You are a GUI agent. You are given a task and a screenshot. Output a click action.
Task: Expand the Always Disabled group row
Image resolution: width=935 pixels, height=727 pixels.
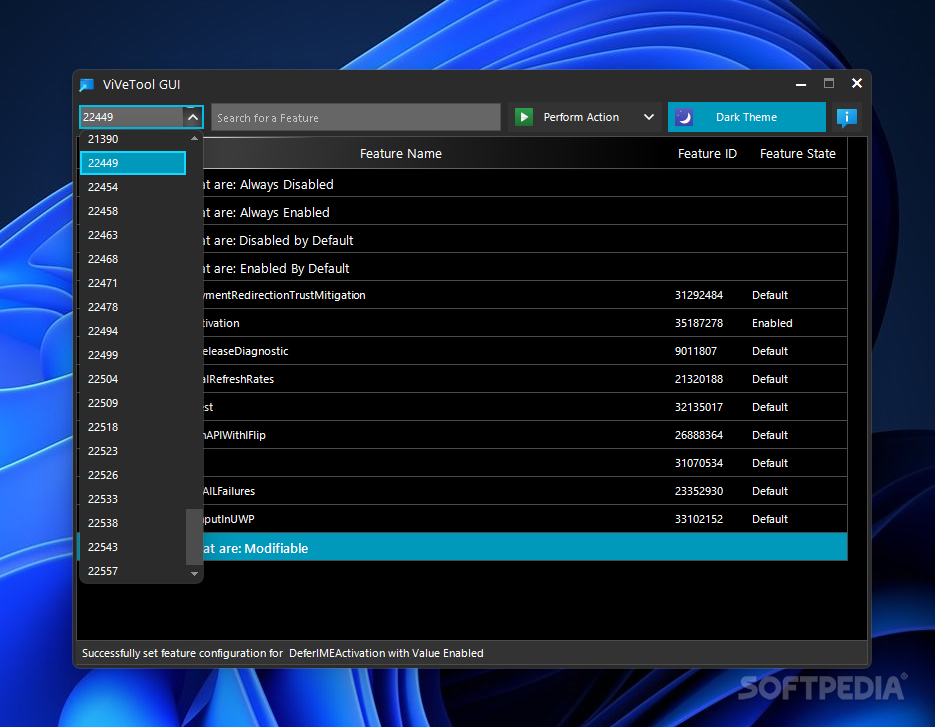click(525, 184)
